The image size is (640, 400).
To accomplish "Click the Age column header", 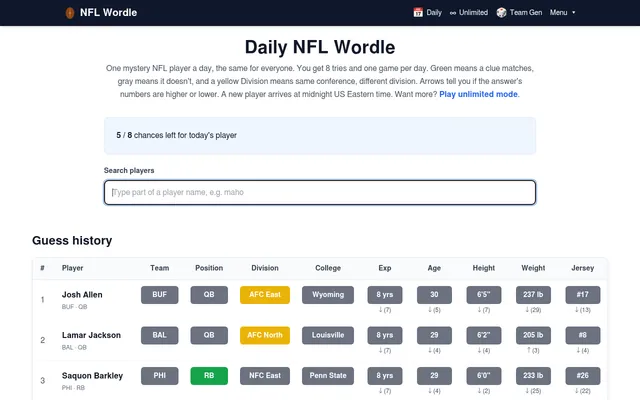I will coord(434,268).
